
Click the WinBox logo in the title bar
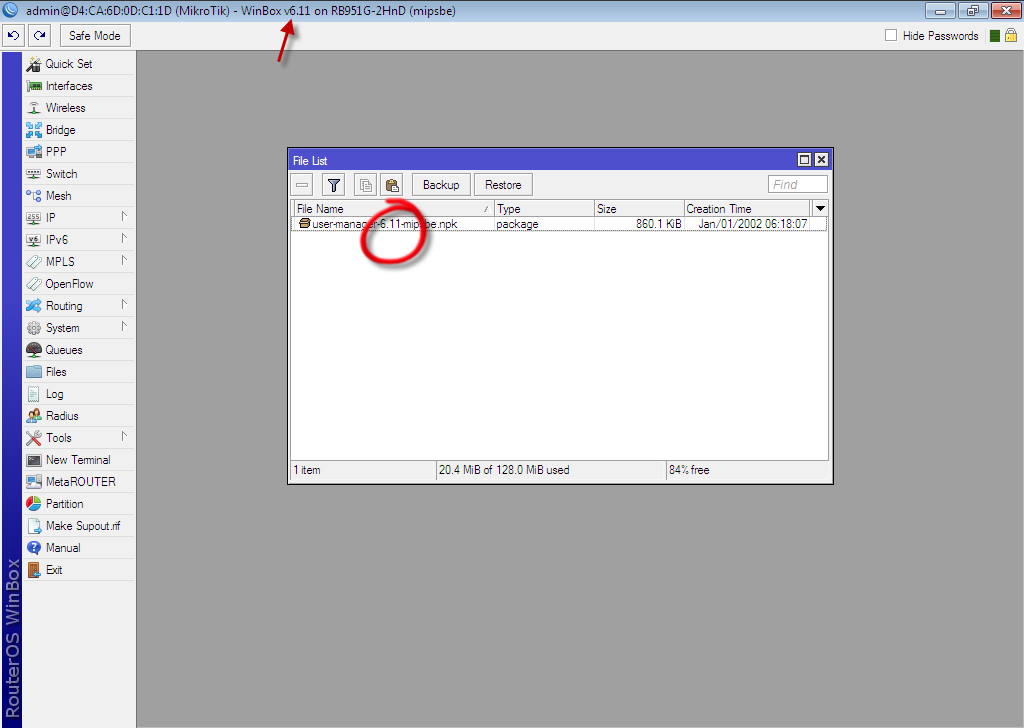click(10, 10)
